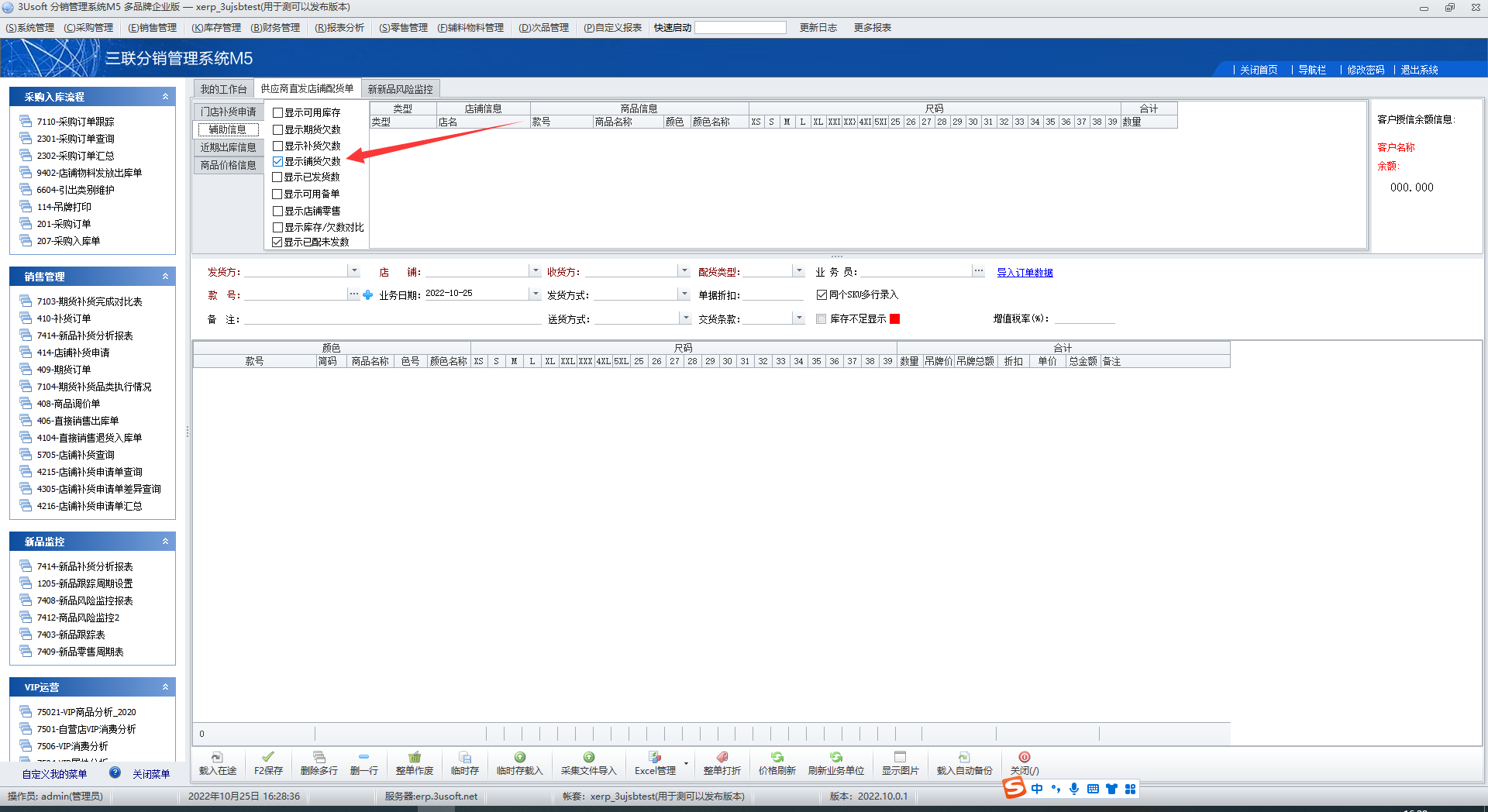Enable the 显示期货欠数 checkbox
The width and height of the screenshot is (1488, 812).
tap(277, 129)
